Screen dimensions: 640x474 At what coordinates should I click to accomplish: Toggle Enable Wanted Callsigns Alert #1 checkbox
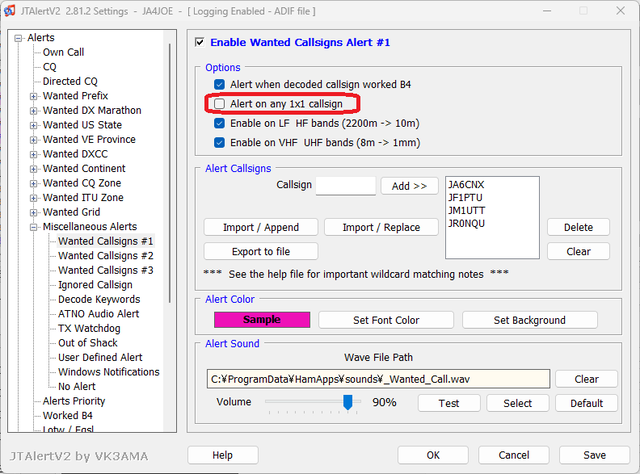pyautogui.click(x=200, y=42)
